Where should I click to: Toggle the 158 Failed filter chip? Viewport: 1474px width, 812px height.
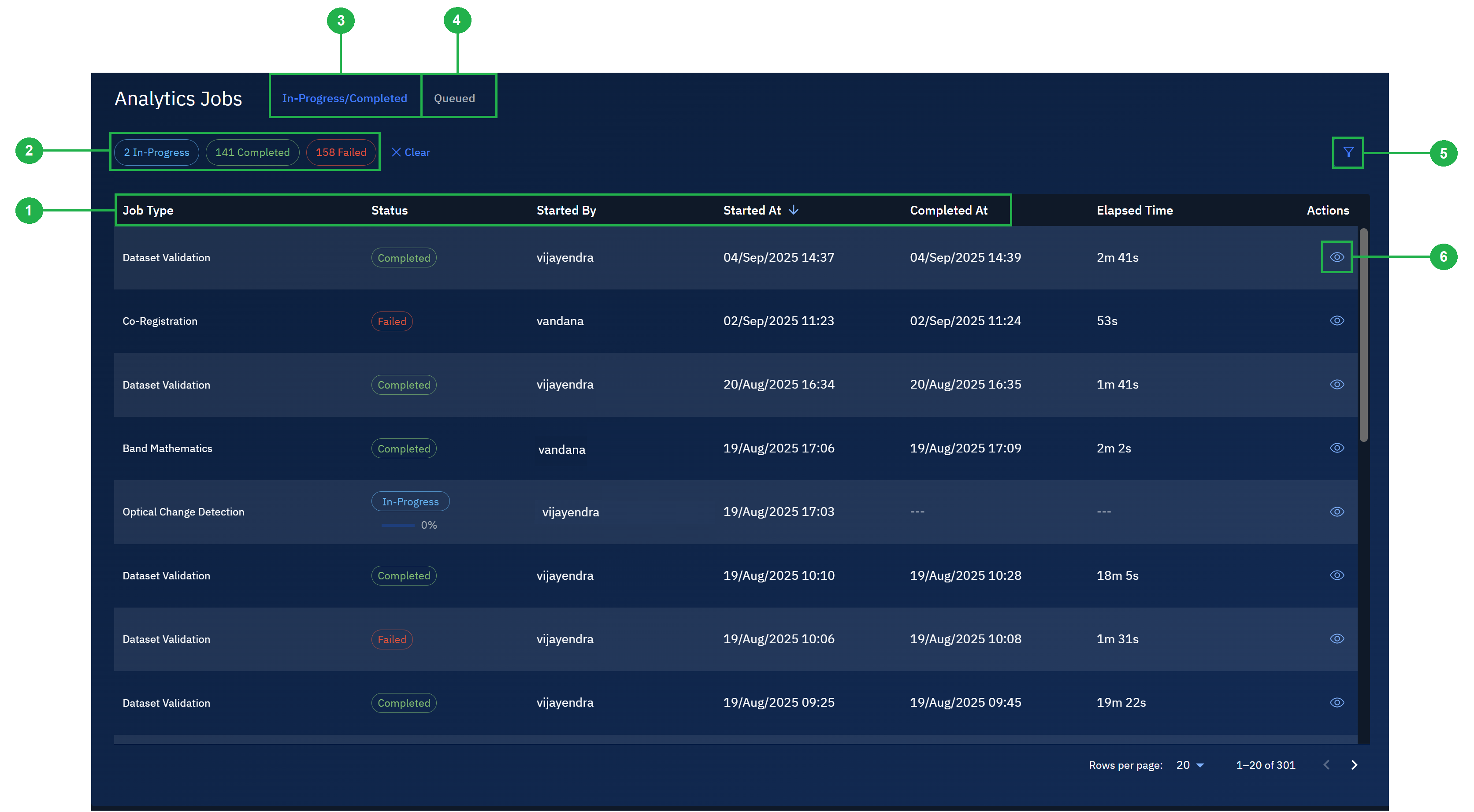(341, 152)
